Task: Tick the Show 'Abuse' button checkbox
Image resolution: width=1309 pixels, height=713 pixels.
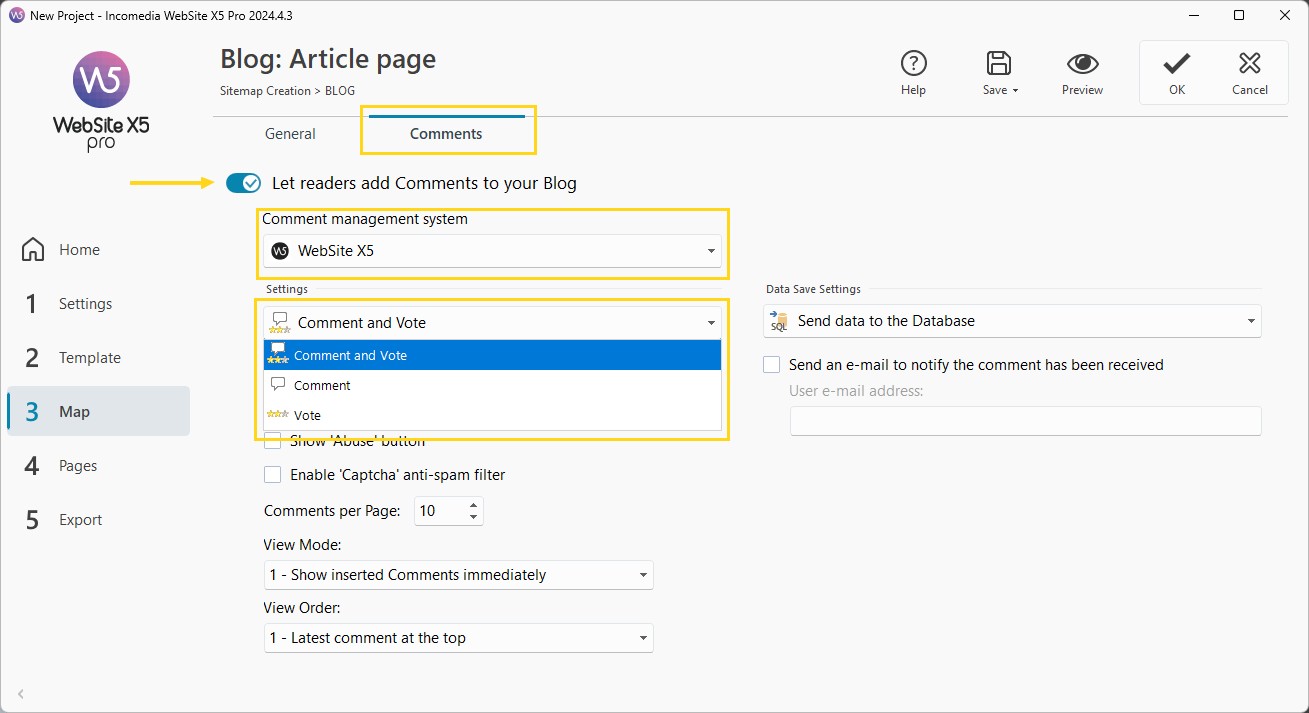Action: [x=272, y=441]
